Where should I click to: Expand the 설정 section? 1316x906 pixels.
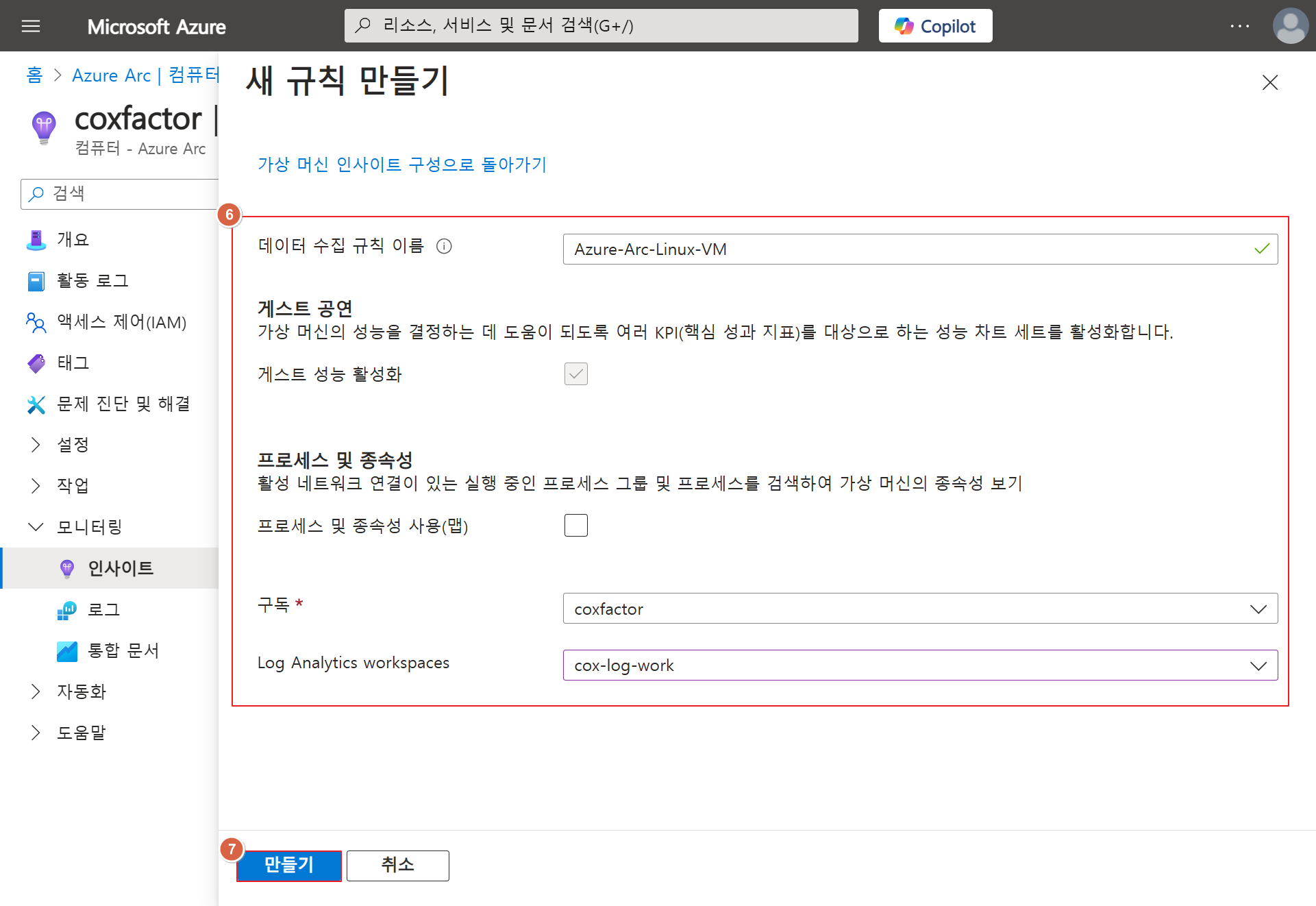(73, 445)
